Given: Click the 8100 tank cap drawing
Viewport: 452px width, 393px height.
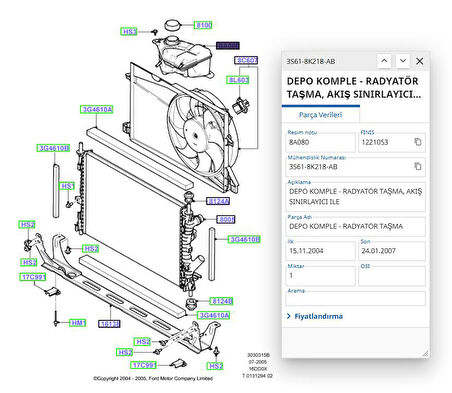Looking at the screenshot, I should coord(172,25).
